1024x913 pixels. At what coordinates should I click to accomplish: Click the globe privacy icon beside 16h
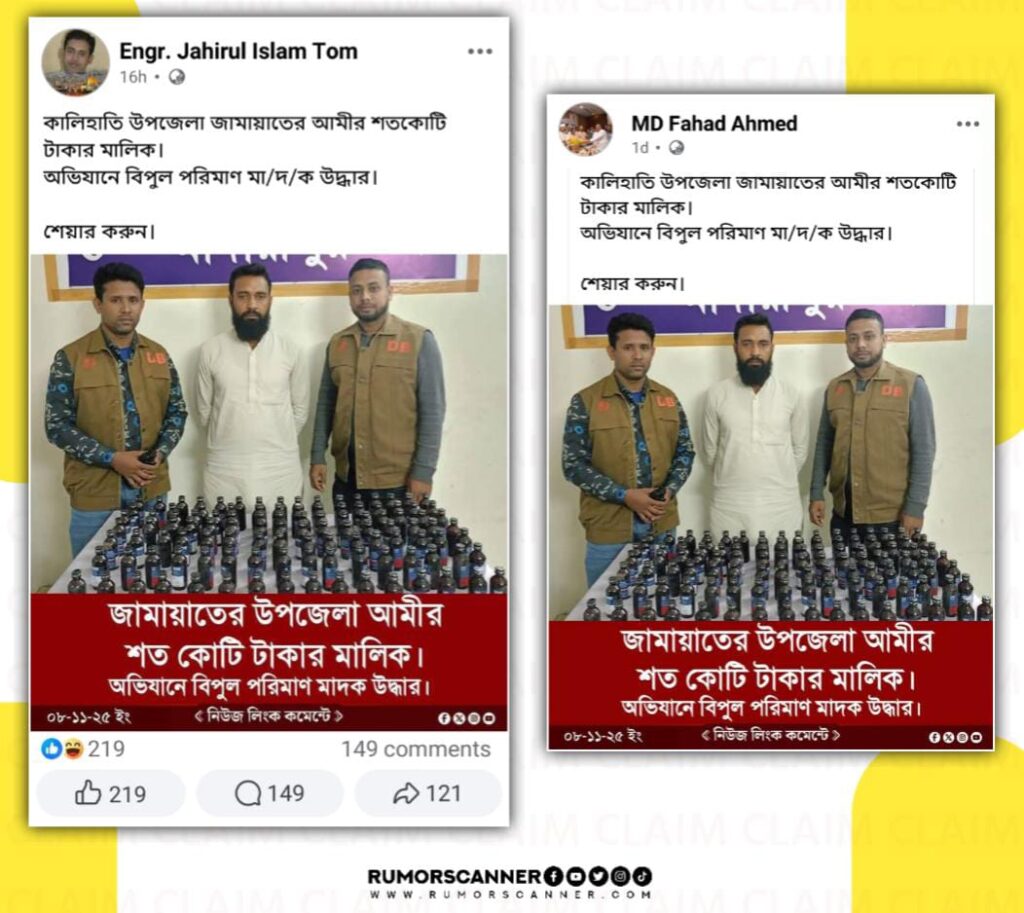176,77
